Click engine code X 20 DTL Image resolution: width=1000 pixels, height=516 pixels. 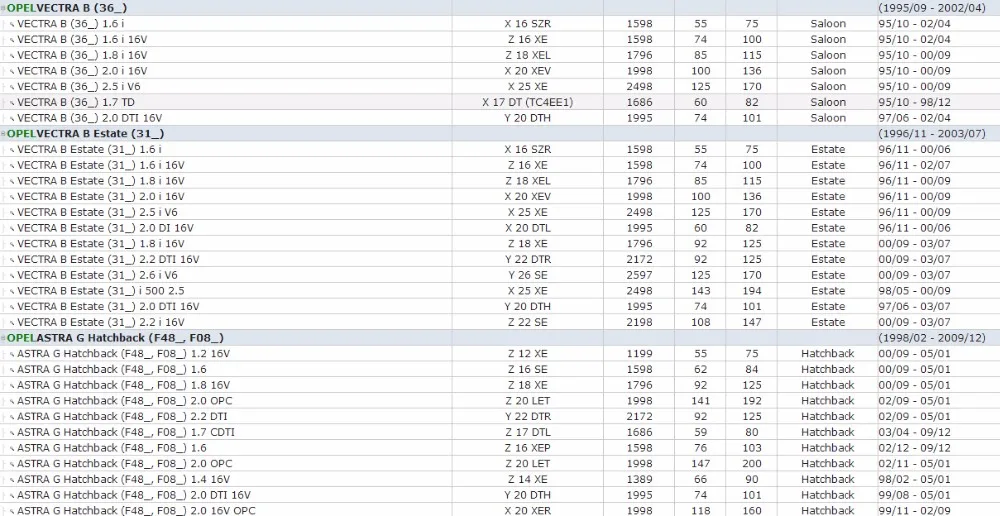coord(527,228)
